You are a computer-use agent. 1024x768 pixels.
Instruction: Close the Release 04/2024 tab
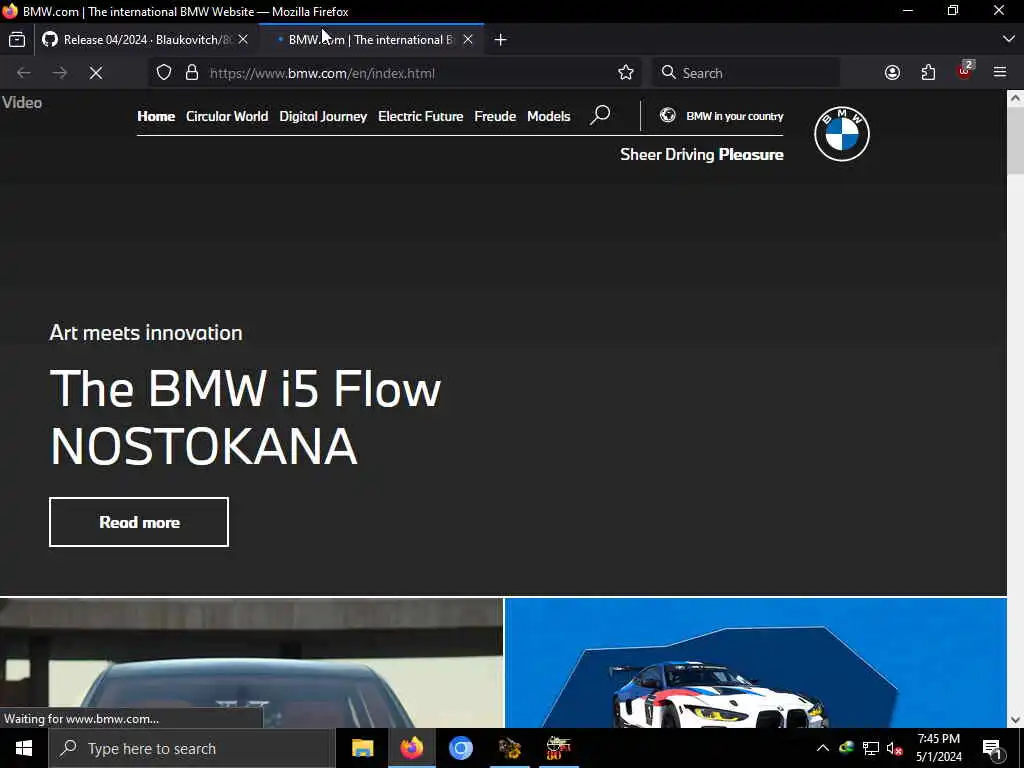[243, 40]
